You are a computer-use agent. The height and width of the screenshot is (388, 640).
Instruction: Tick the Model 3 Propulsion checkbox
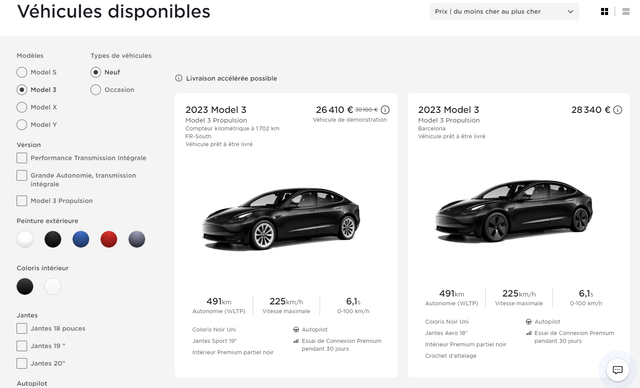[x=22, y=200]
